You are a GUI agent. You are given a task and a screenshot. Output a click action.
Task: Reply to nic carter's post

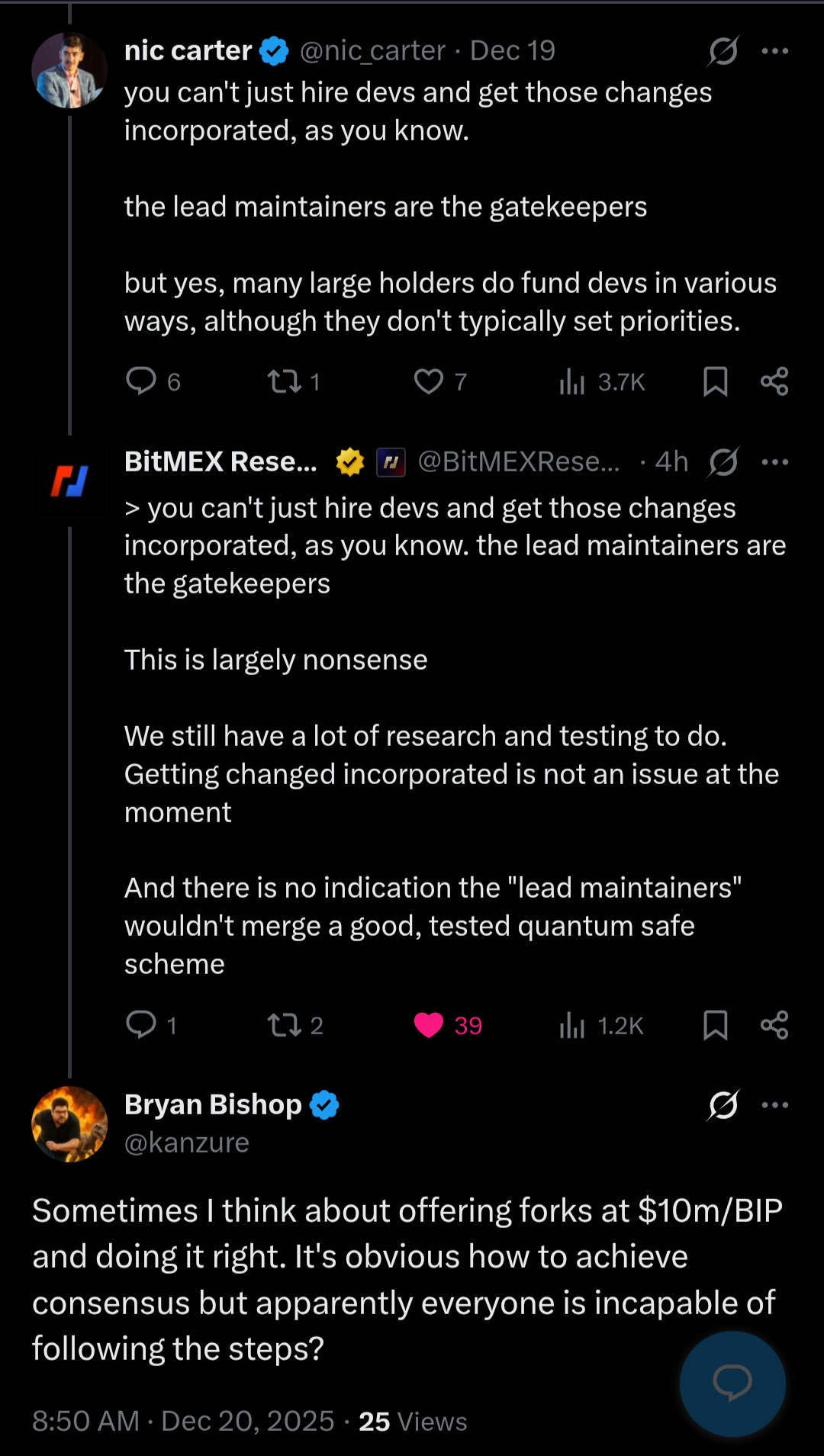141,381
